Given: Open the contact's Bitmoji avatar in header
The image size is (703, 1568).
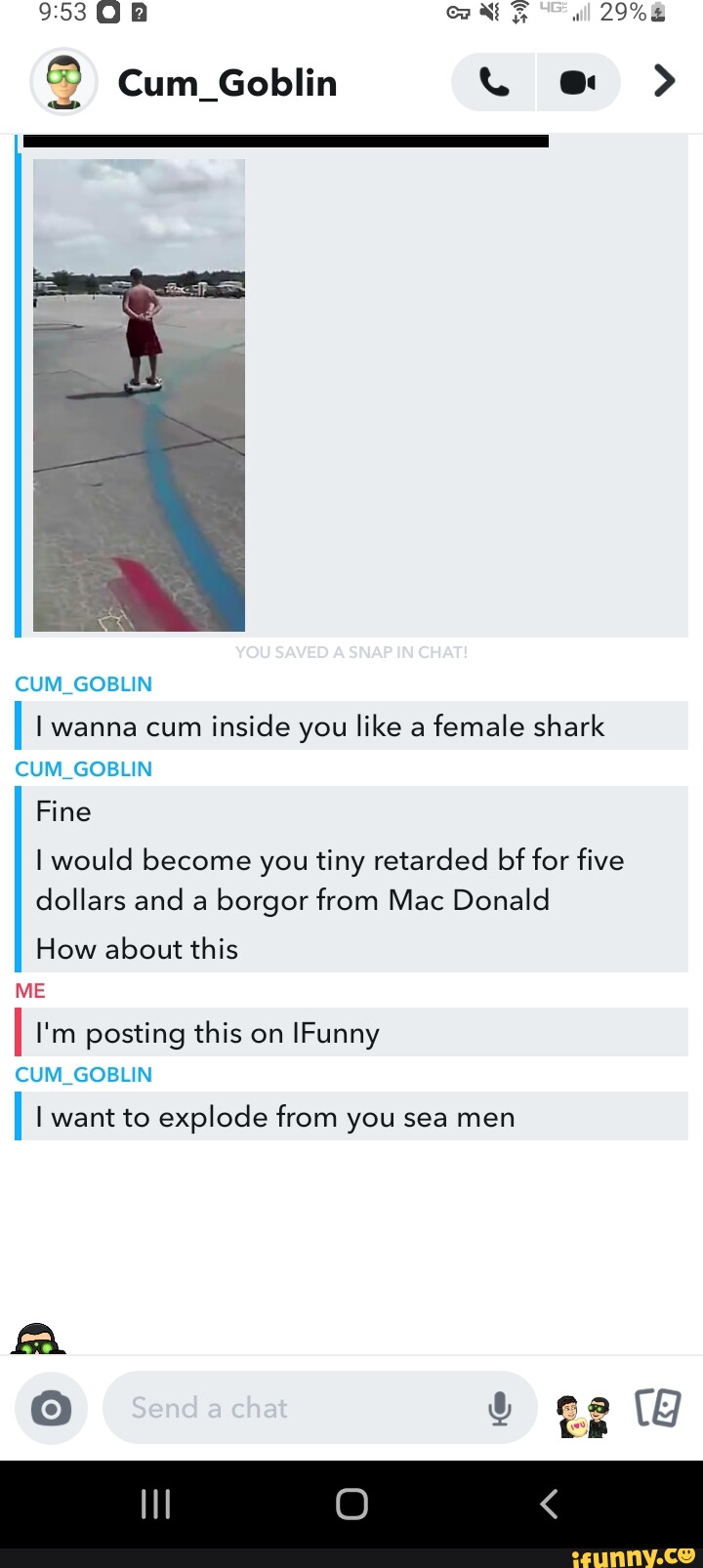Looking at the screenshot, I should tap(63, 82).
